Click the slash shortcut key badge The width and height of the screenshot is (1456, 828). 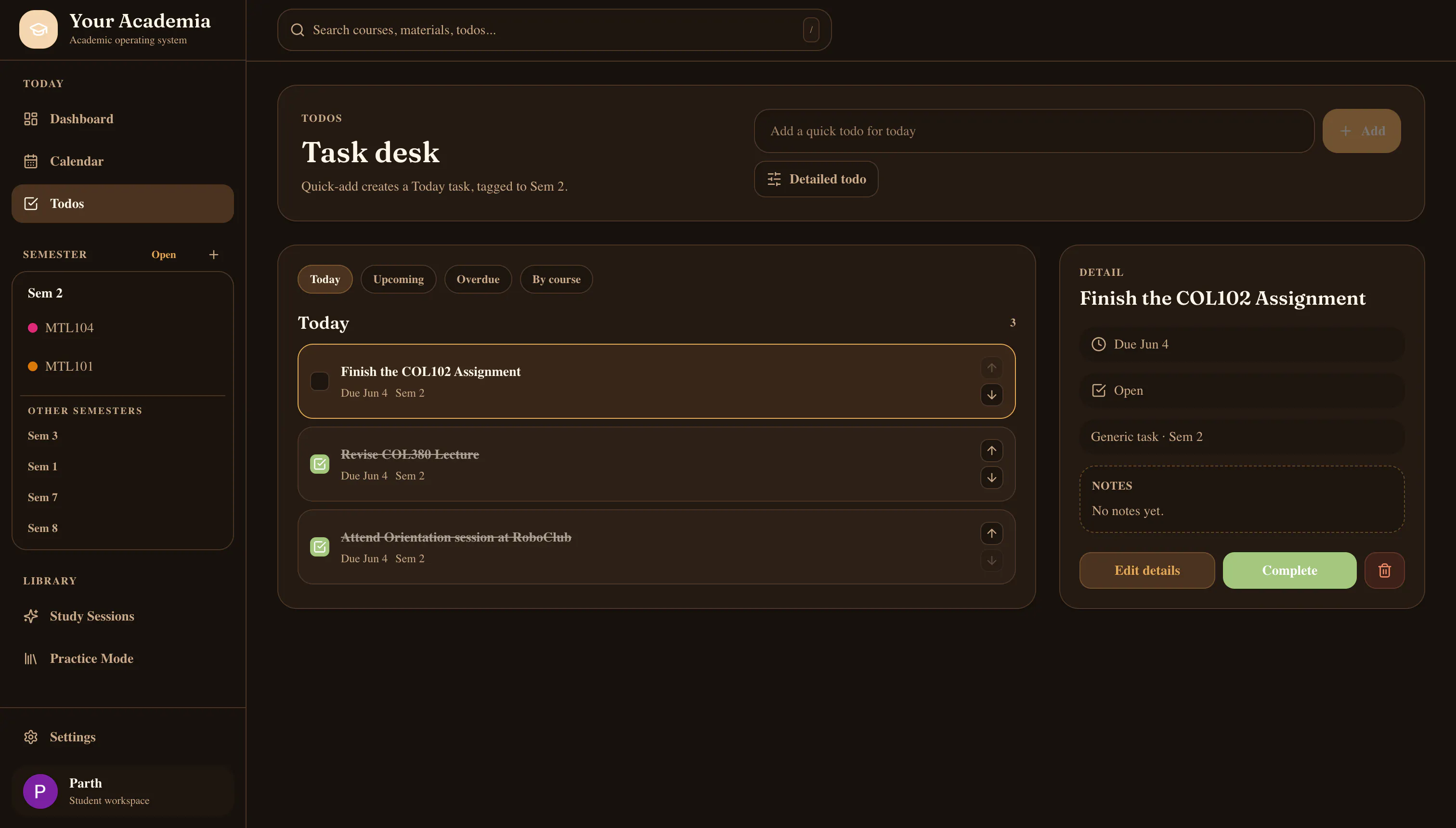pyautogui.click(x=811, y=29)
